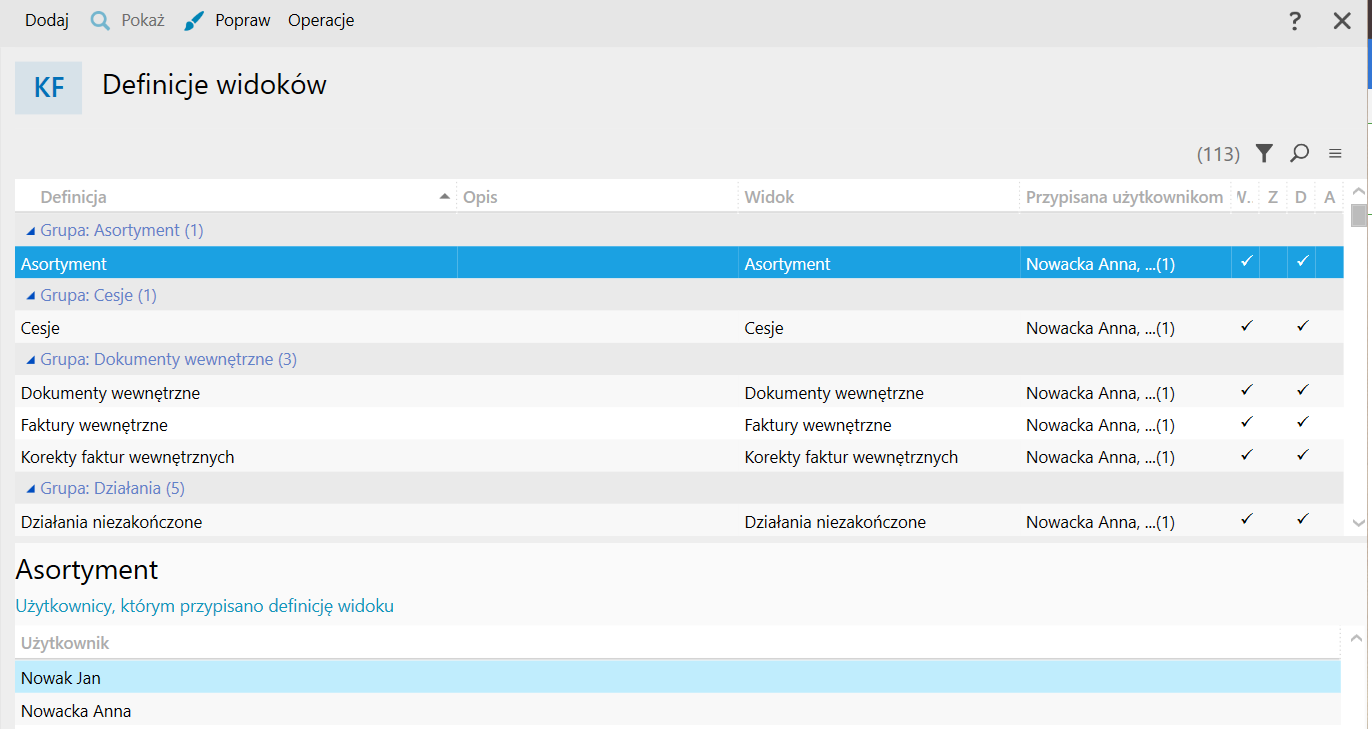Click the help question mark icon
Screen dimensions: 1372x729
1295,21
